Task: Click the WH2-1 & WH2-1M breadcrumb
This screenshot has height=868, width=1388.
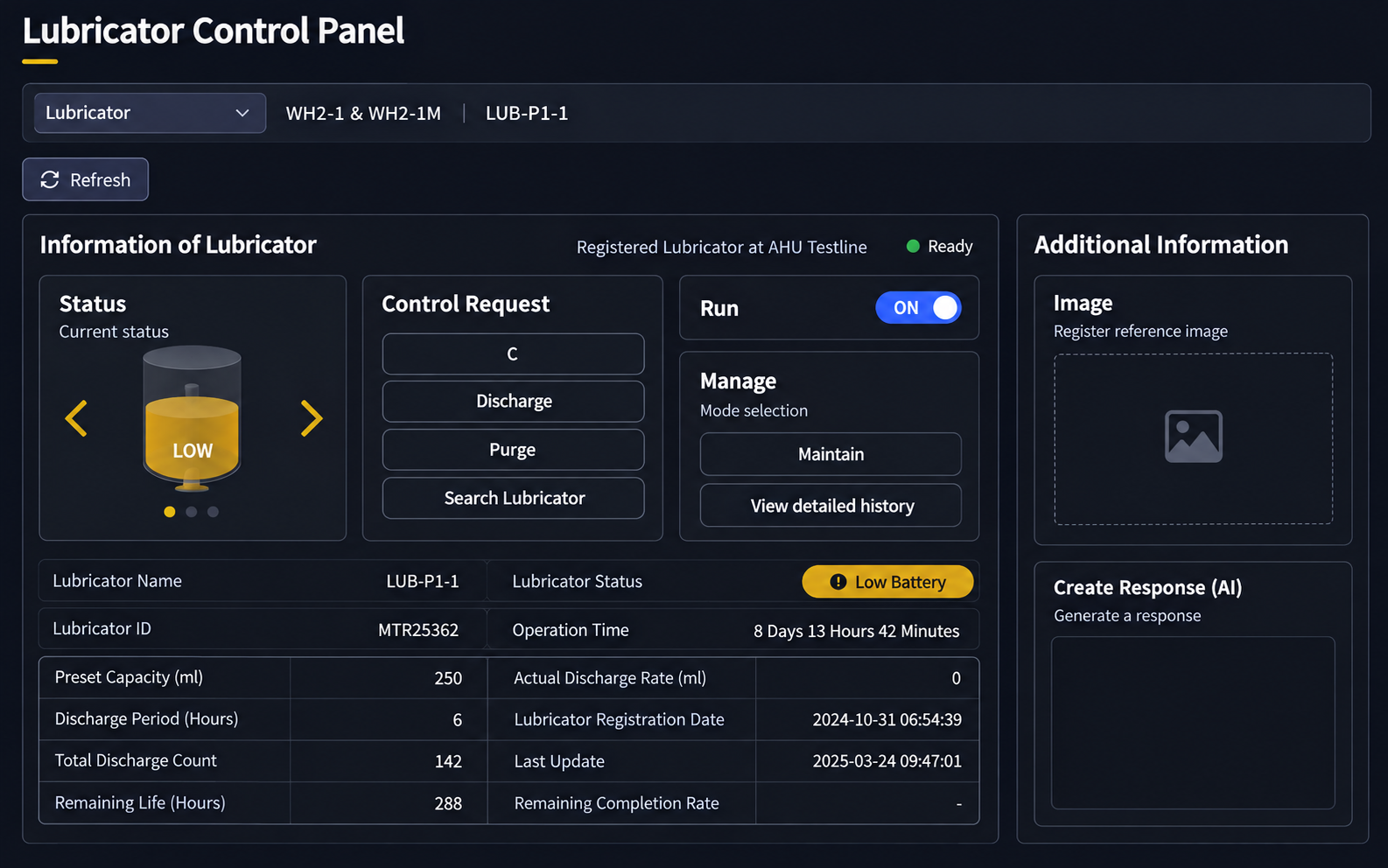Action: 363,114
